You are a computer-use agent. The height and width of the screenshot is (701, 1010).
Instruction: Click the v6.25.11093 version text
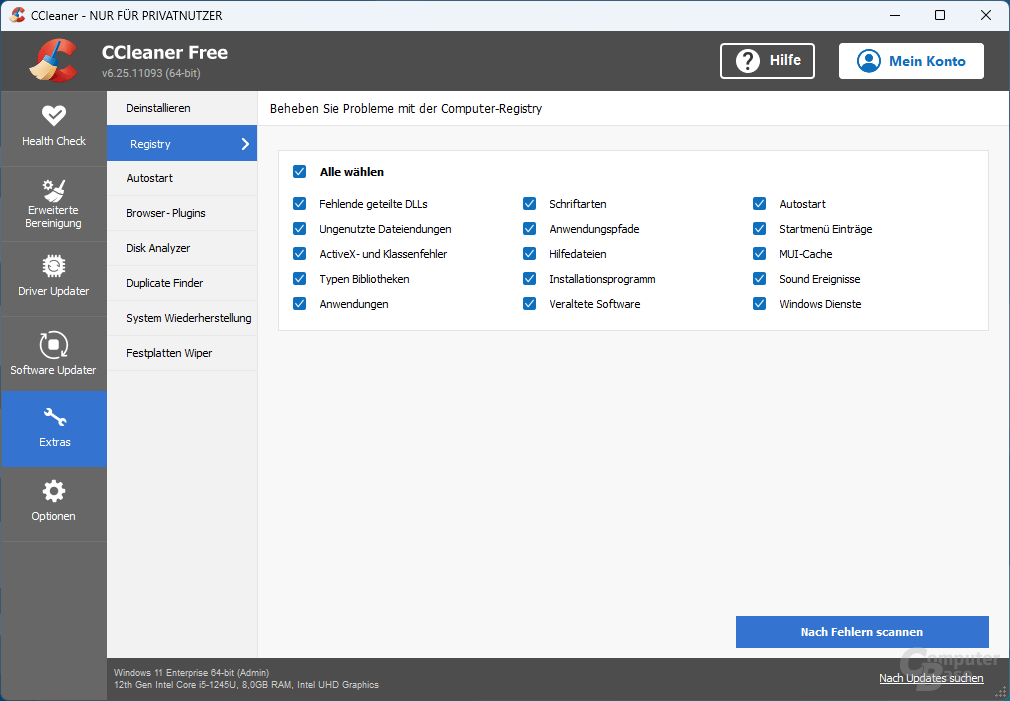[151, 73]
